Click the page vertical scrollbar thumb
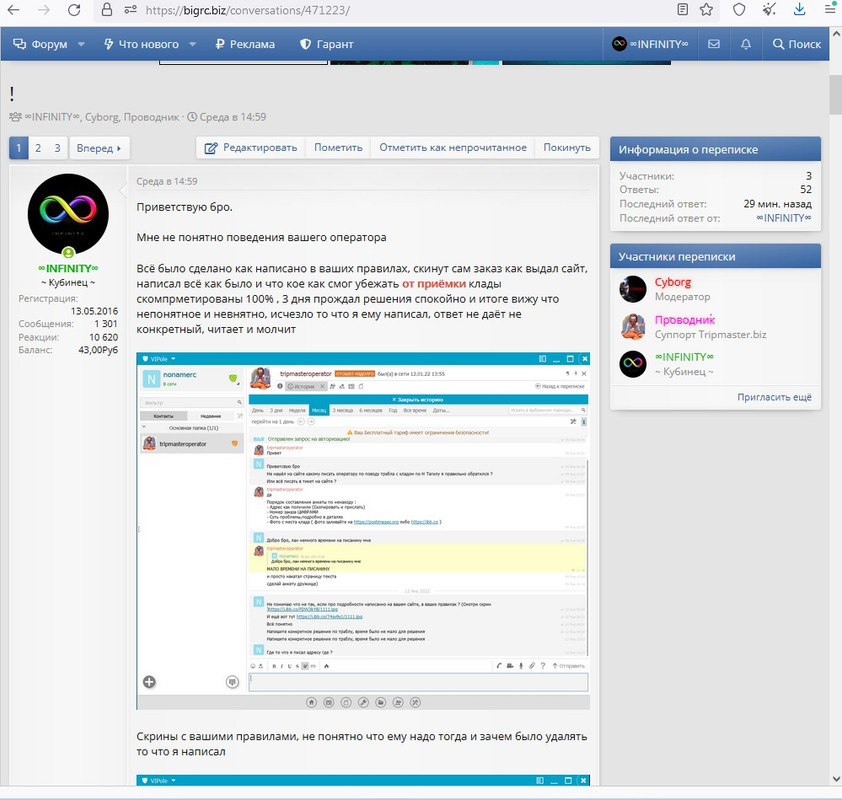Viewport: 842px width, 800px height. pyautogui.click(x=836, y=95)
